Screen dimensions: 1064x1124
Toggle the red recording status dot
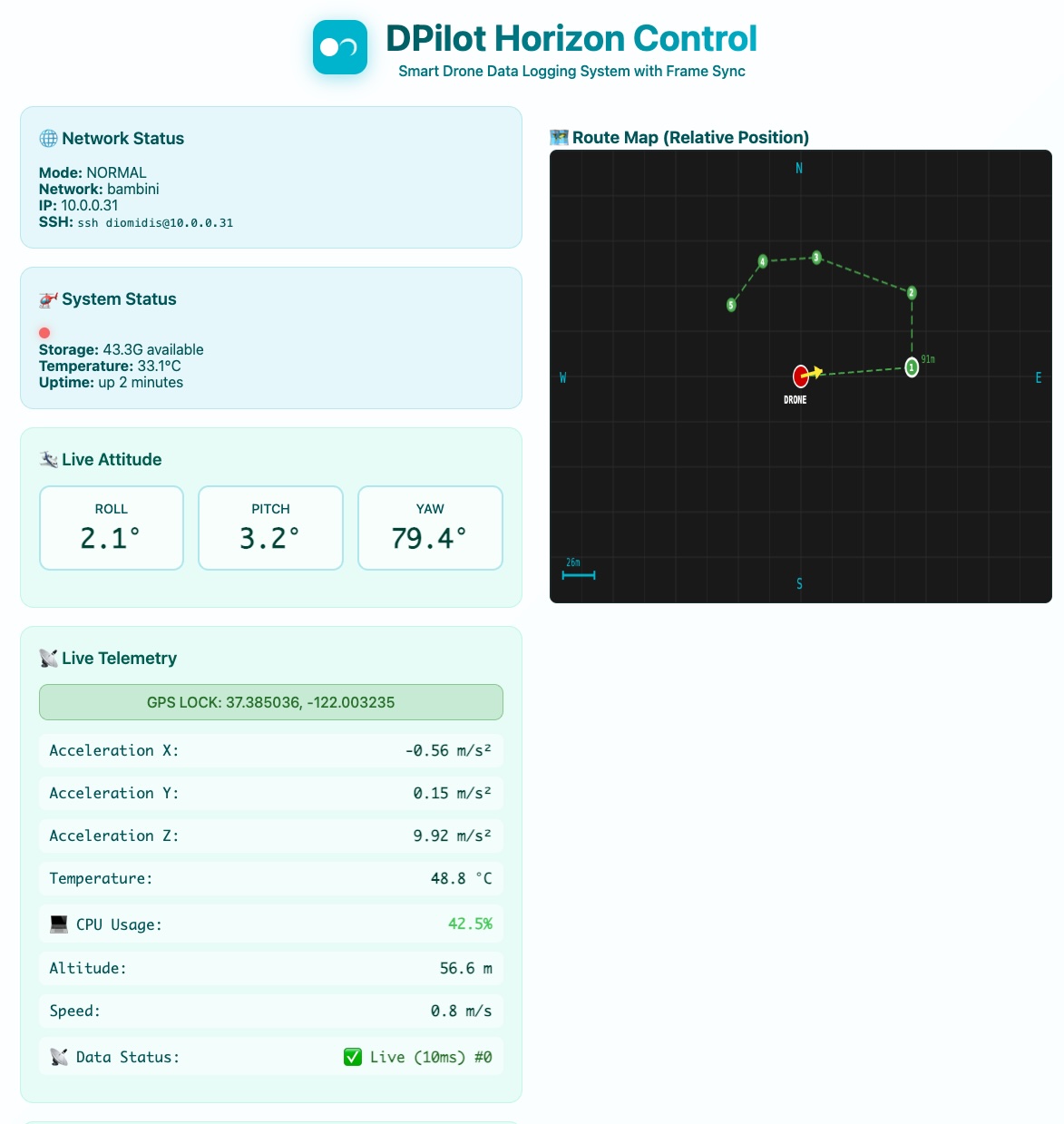click(44, 332)
